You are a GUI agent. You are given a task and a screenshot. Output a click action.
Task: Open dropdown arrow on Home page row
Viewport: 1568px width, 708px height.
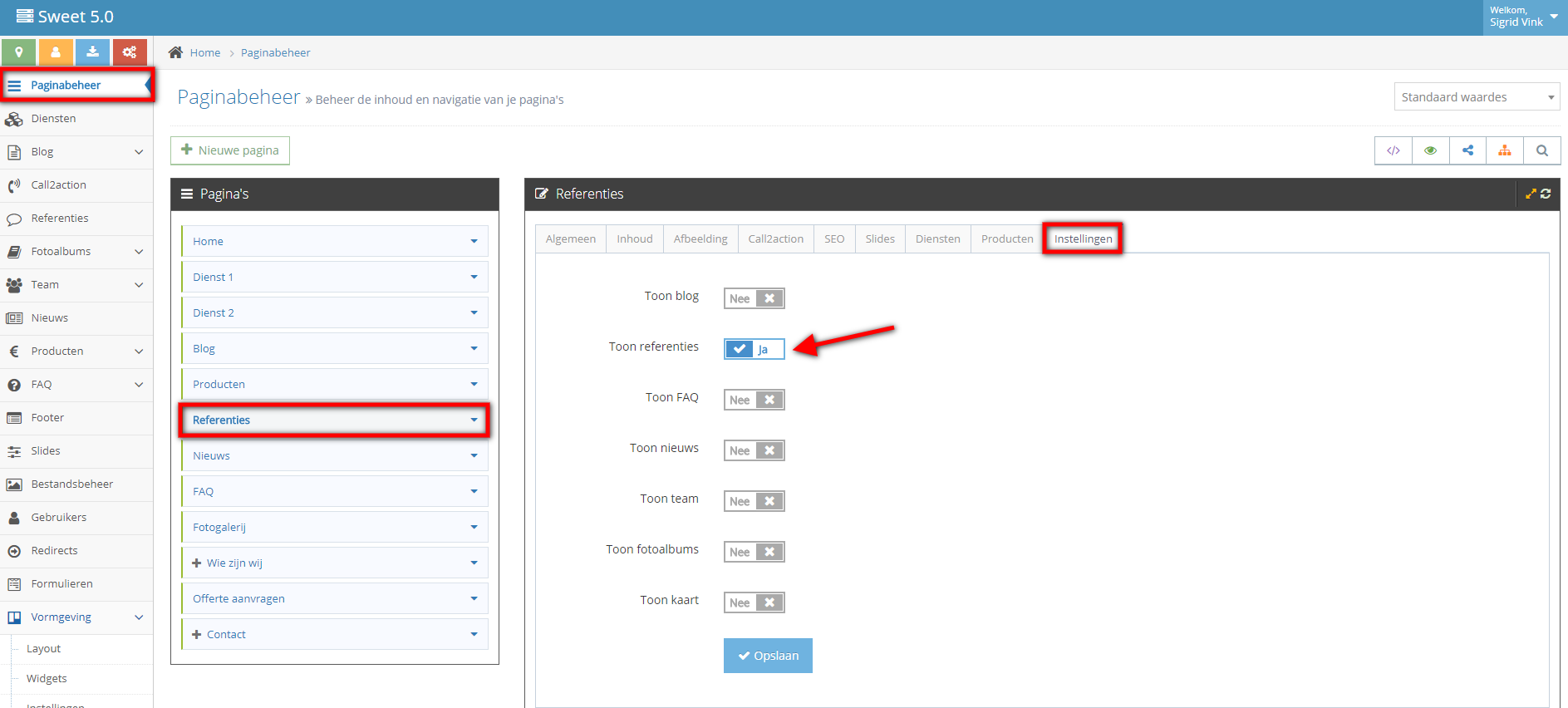click(474, 242)
